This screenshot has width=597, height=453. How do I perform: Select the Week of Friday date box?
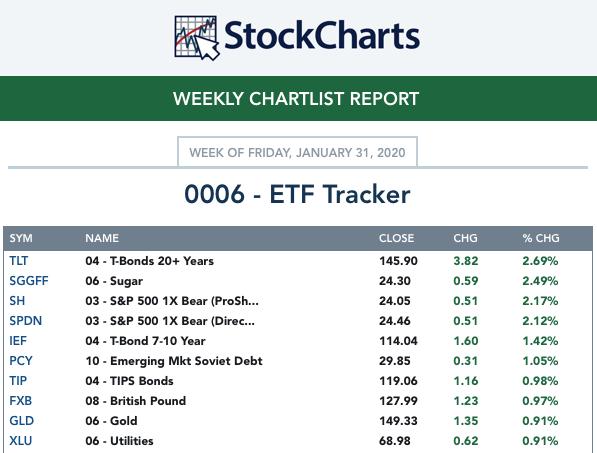(297, 152)
